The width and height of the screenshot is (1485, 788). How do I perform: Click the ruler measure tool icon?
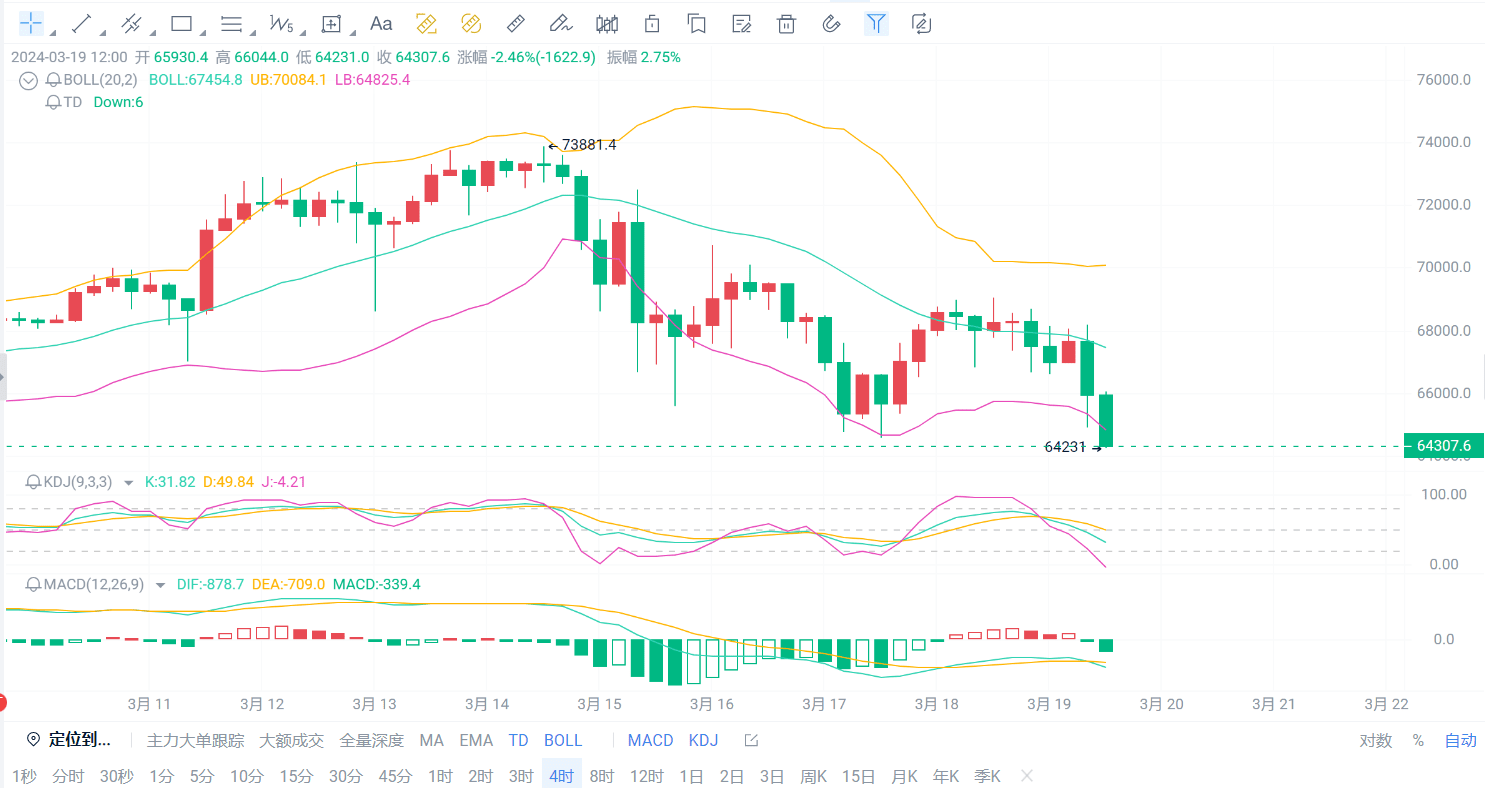tap(515, 23)
